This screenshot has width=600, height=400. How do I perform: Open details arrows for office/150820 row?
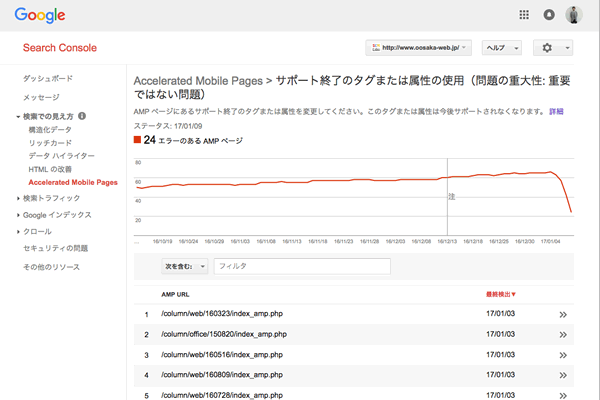(x=562, y=335)
